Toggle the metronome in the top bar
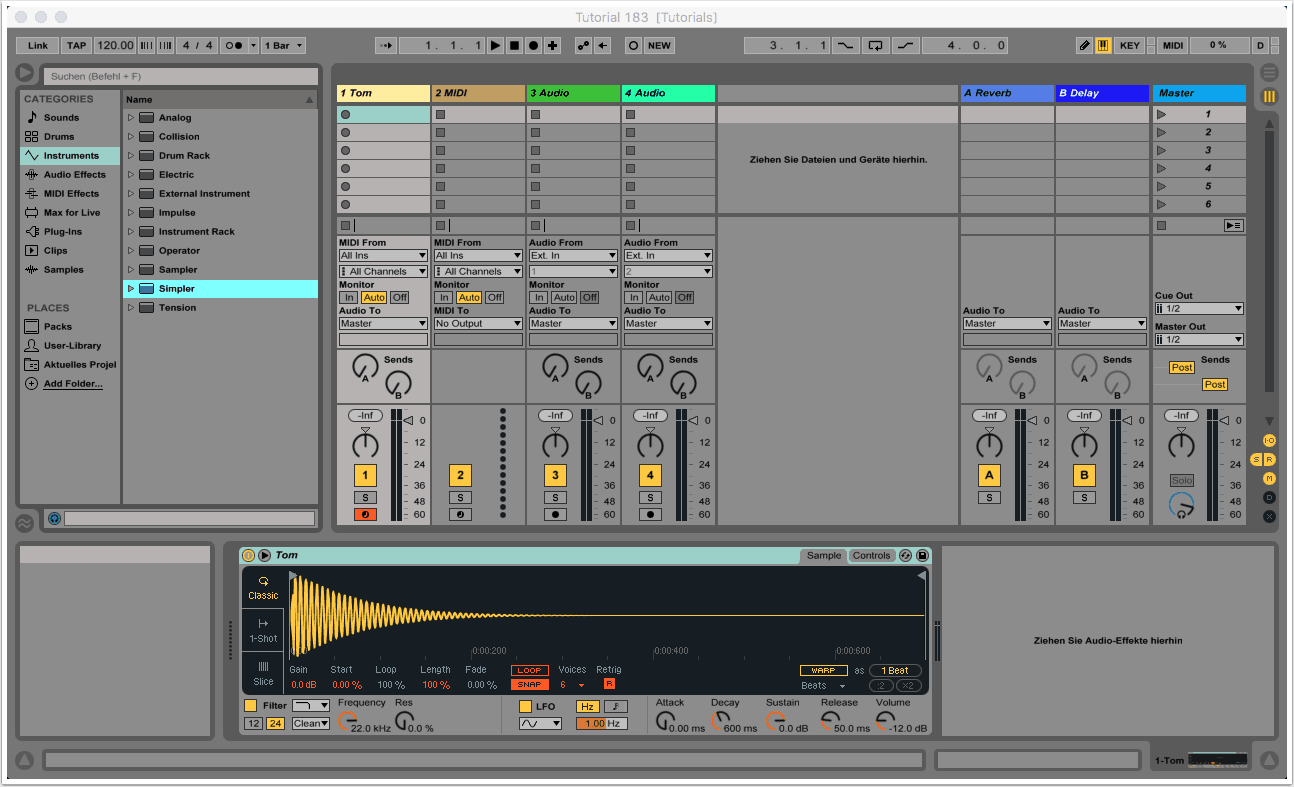This screenshot has height=787, width=1294. coord(236,46)
